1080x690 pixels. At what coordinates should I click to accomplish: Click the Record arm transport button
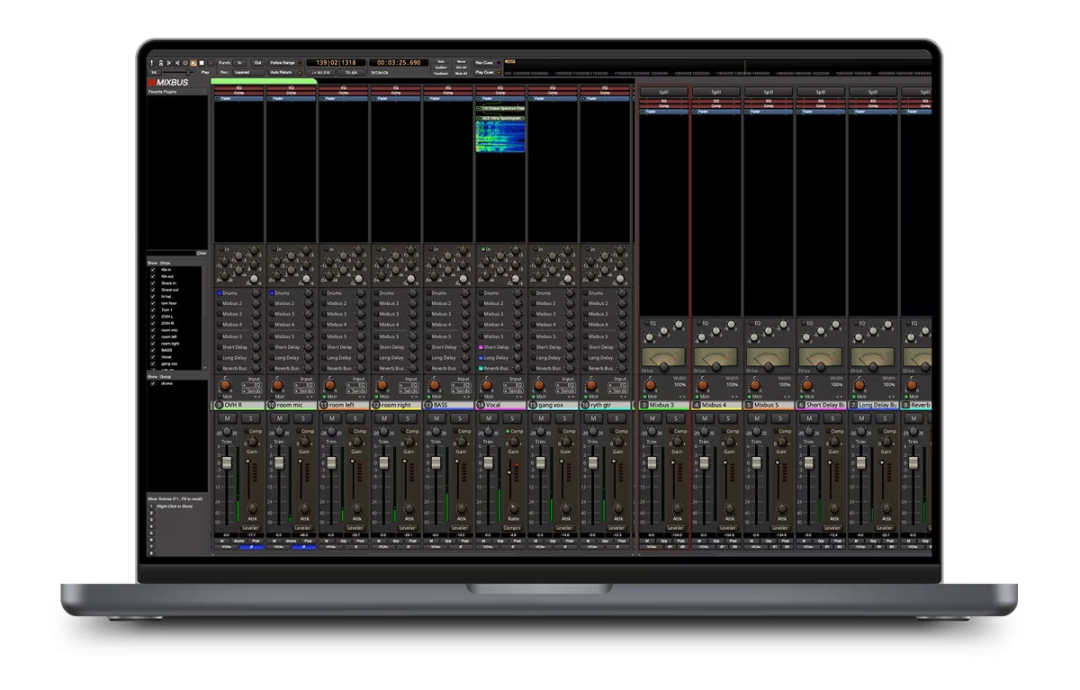[210, 63]
